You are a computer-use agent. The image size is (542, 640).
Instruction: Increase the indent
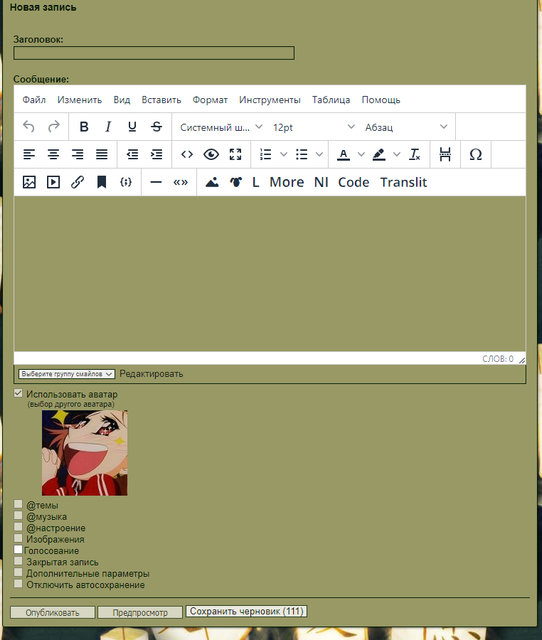coord(156,154)
